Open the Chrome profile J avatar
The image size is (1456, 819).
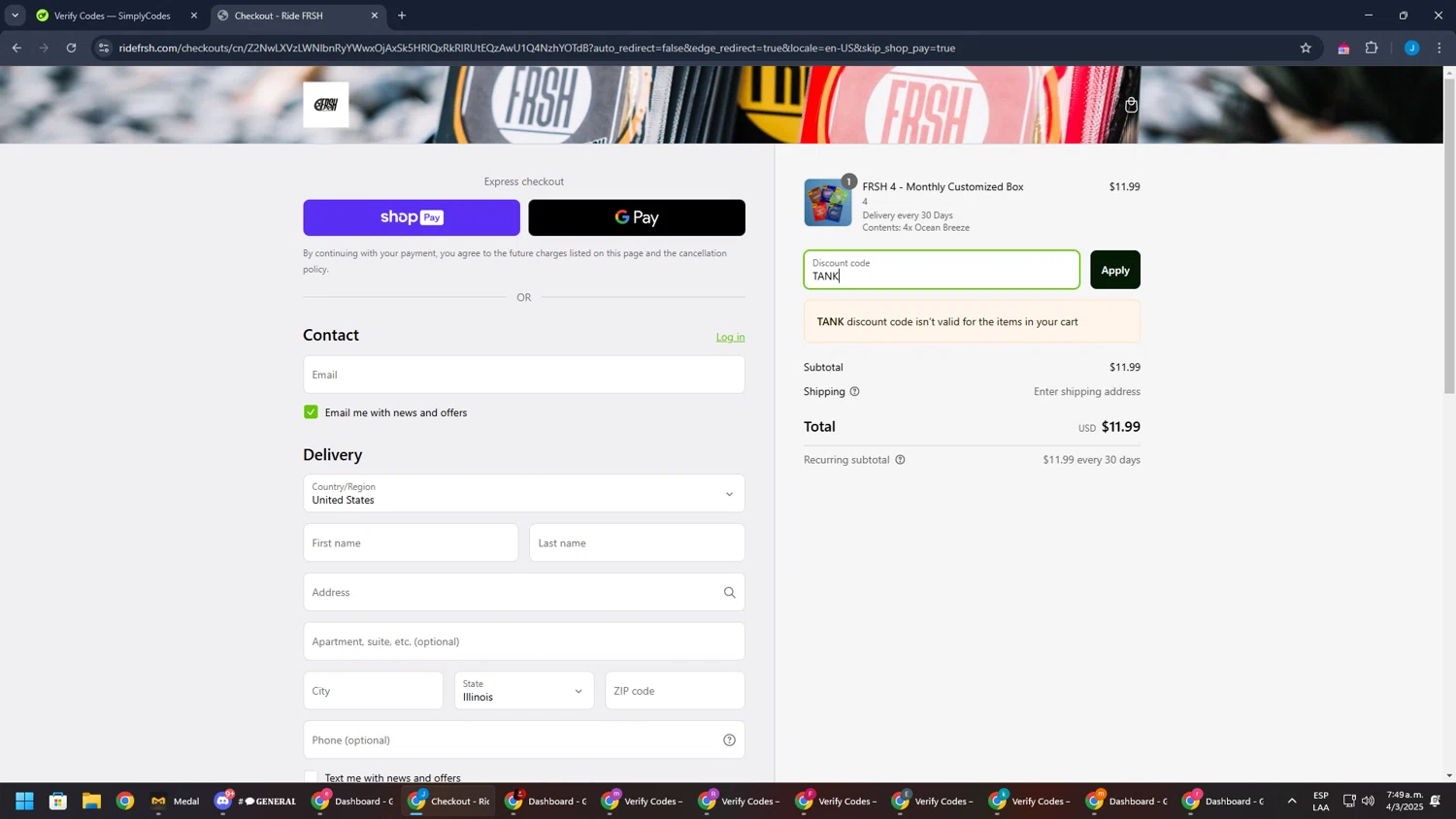coord(1411,48)
